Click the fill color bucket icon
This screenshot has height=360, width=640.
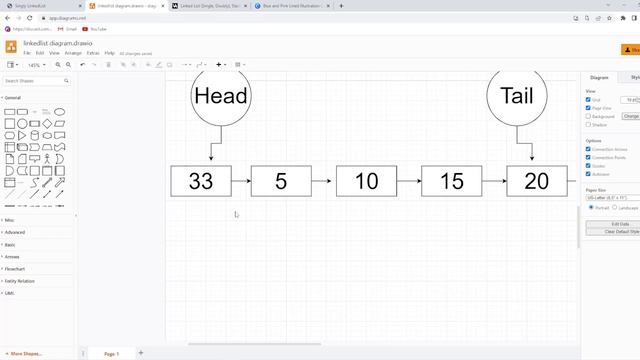point(148,64)
